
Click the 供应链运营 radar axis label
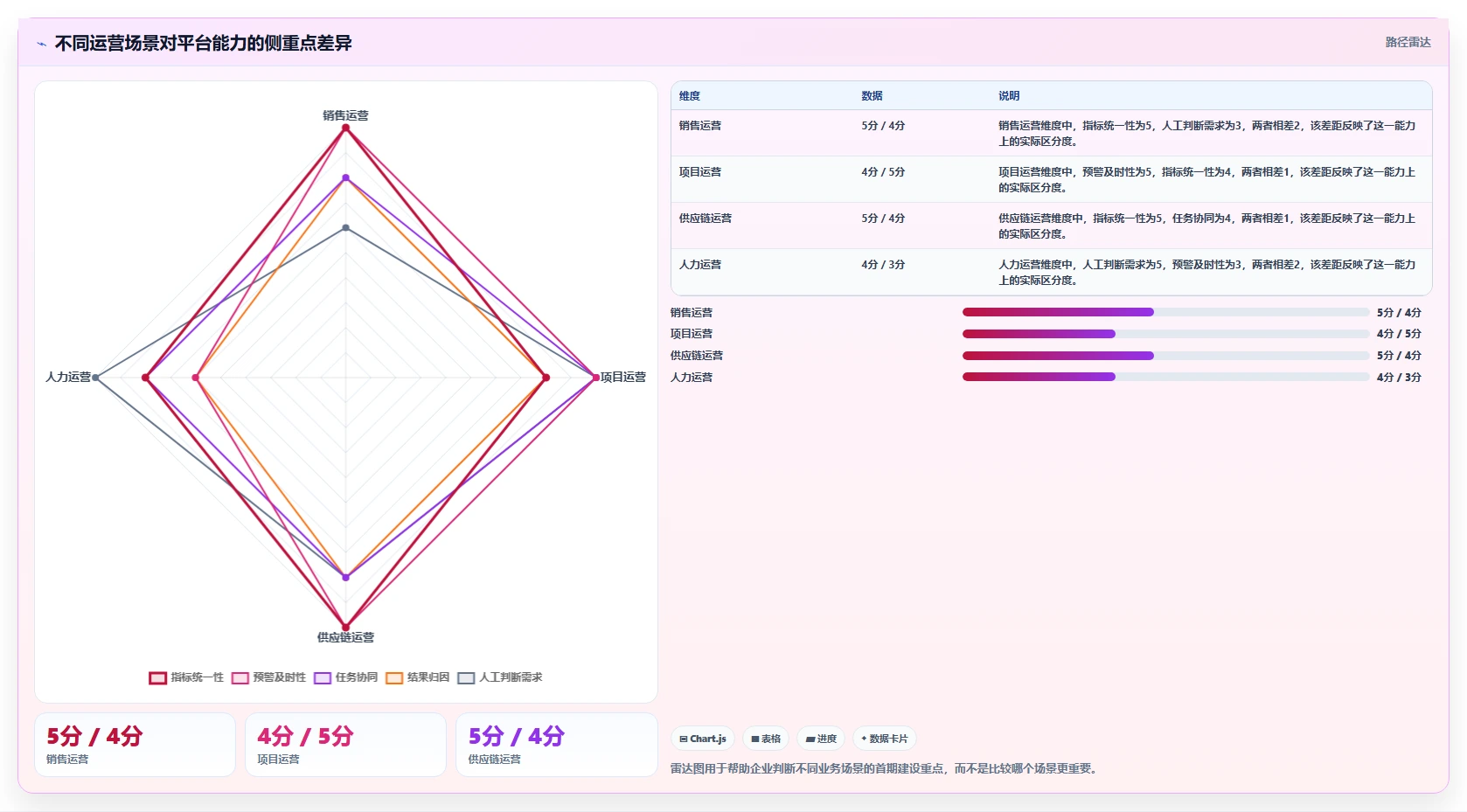tap(345, 637)
